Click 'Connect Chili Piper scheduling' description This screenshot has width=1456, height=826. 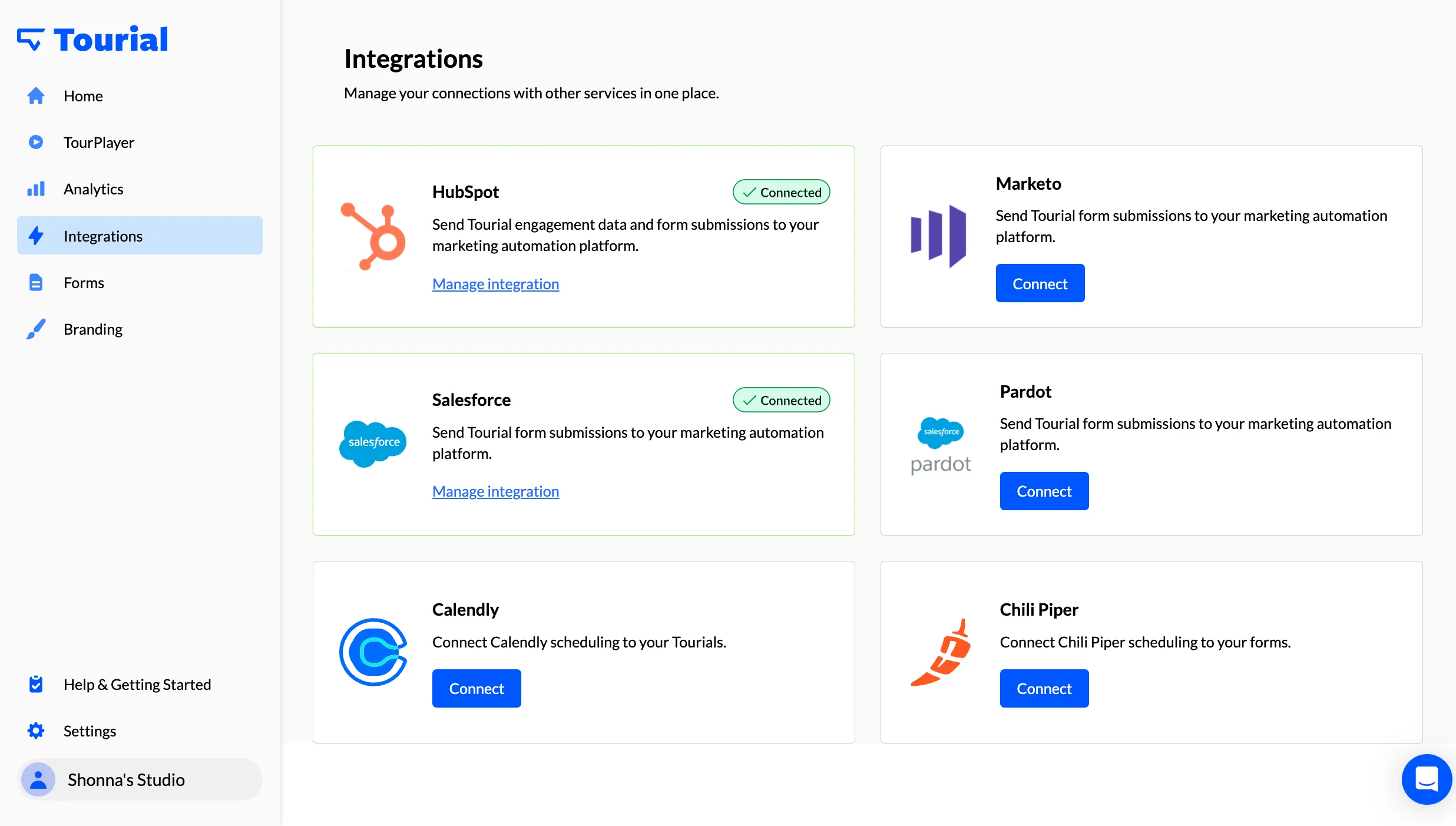click(x=1145, y=642)
